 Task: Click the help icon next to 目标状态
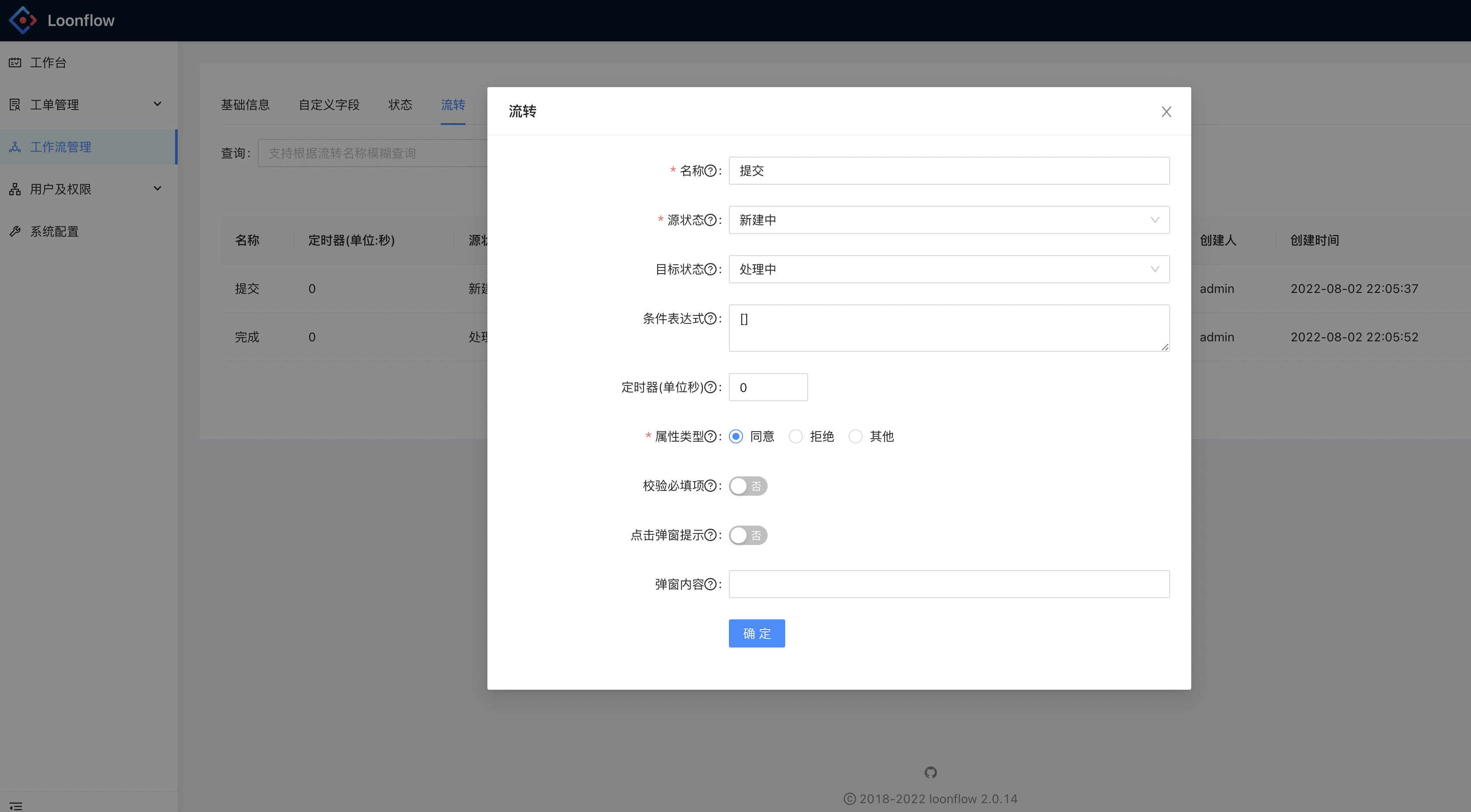[x=710, y=269]
